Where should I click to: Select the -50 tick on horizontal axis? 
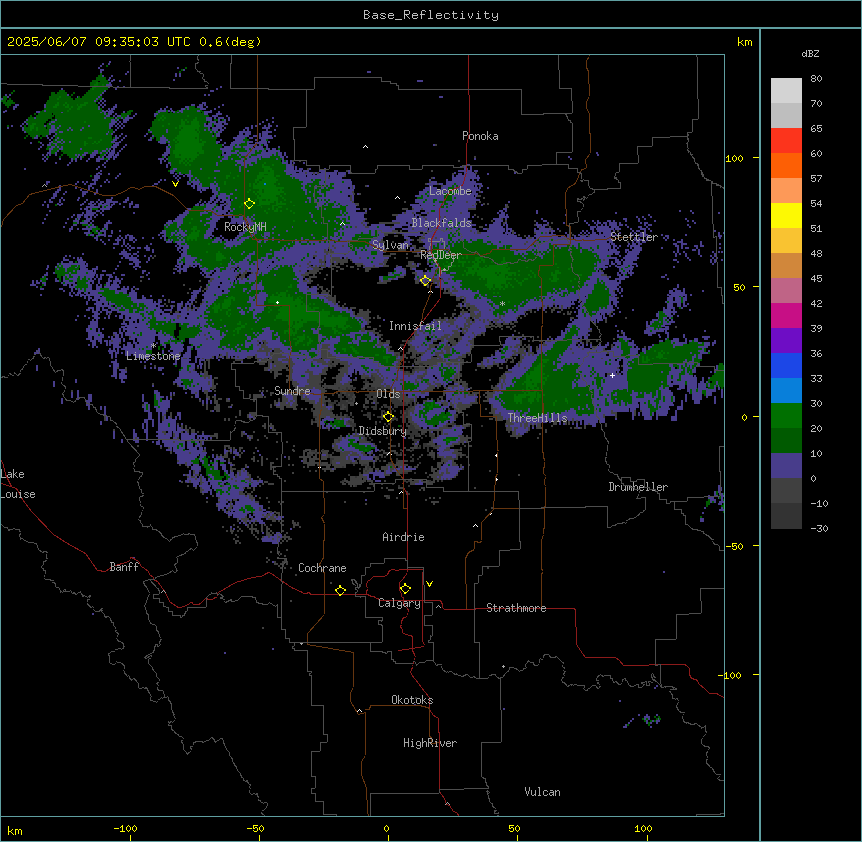(255, 828)
